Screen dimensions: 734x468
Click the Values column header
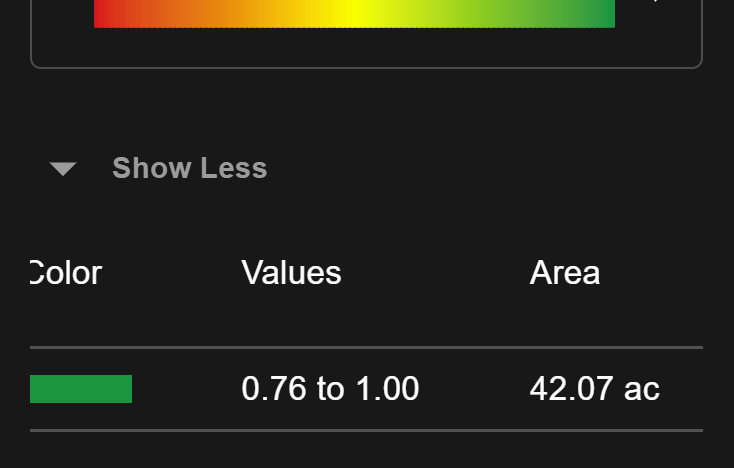[x=291, y=272]
